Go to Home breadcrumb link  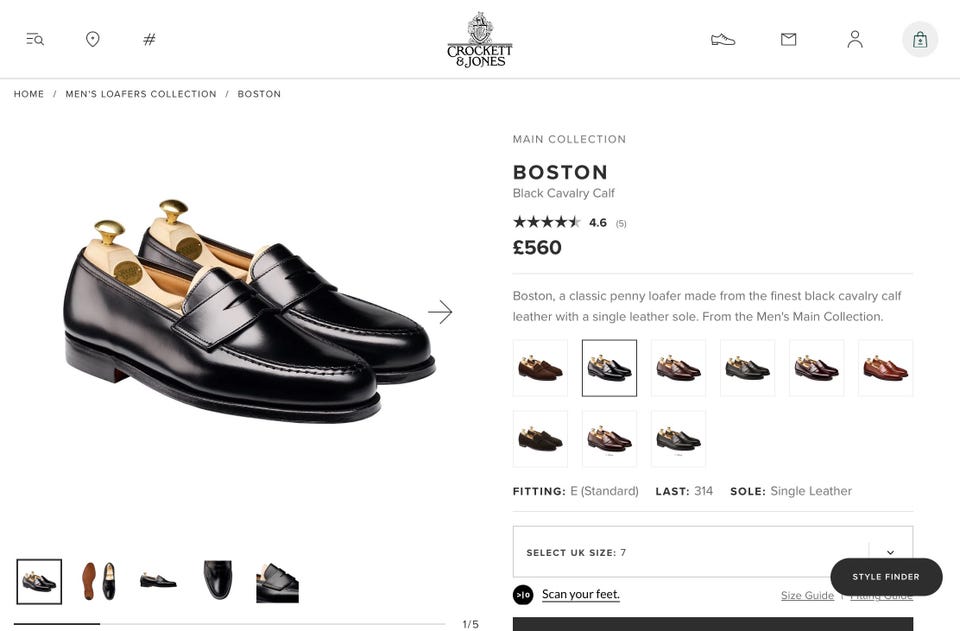(29, 94)
